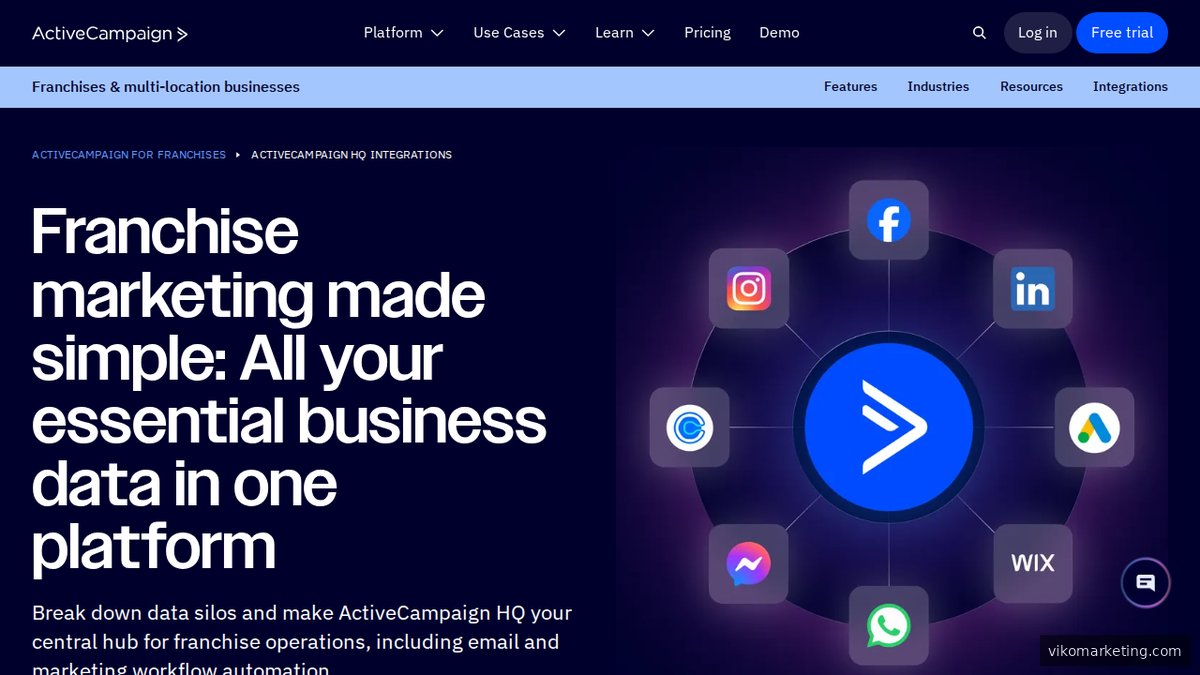Click the Google Ads icon
1200x675 pixels.
1094,428
